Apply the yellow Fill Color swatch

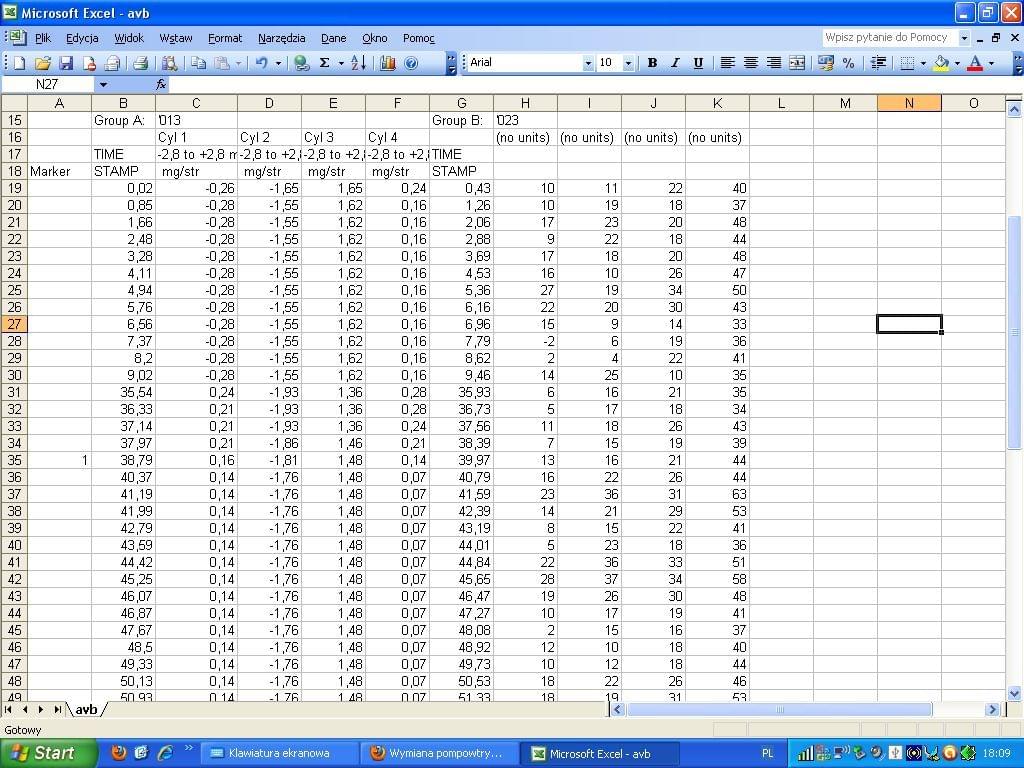(941, 63)
